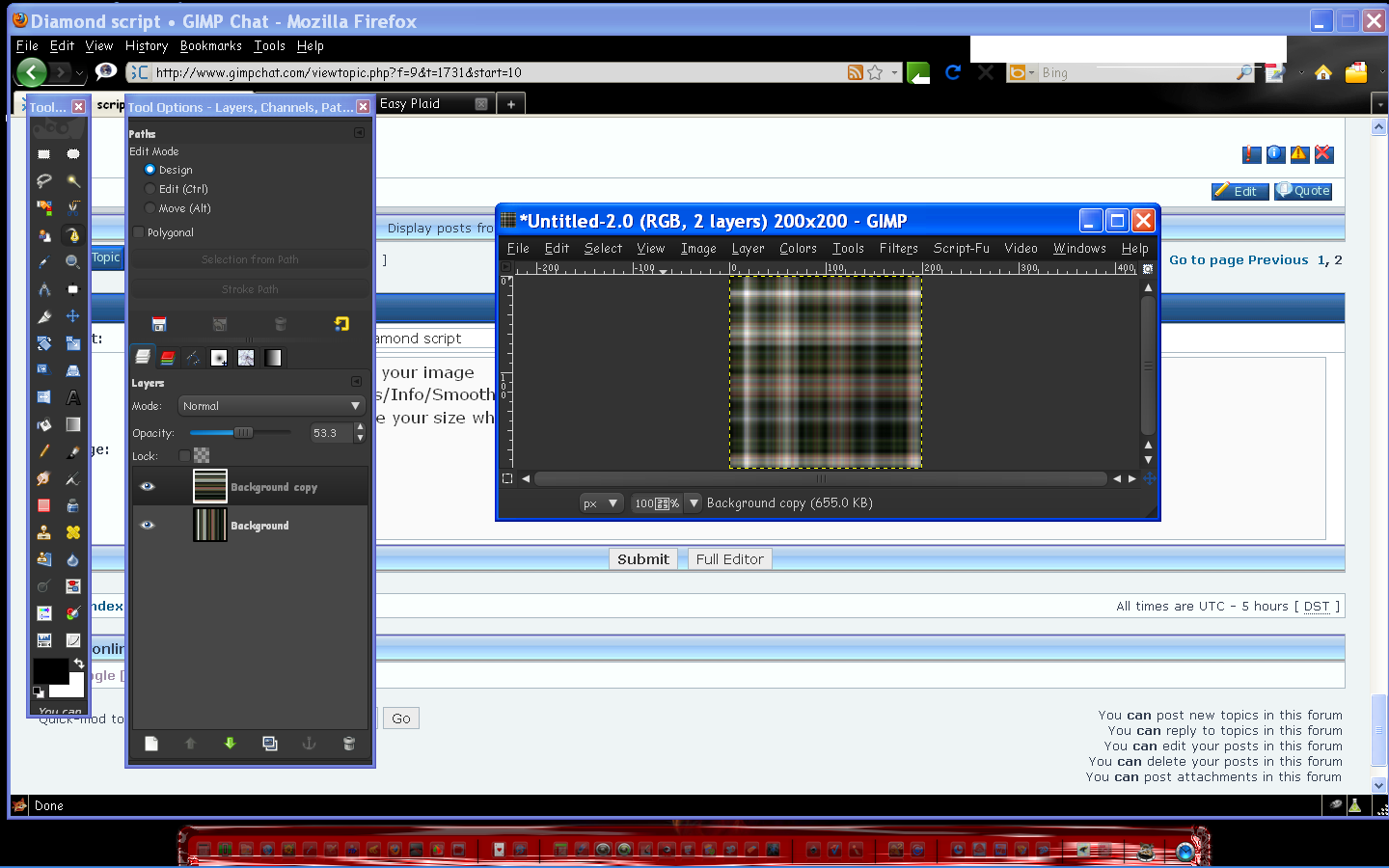The width and height of the screenshot is (1389, 868).
Task: Select Design edit mode radio button
Action: tap(150, 170)
